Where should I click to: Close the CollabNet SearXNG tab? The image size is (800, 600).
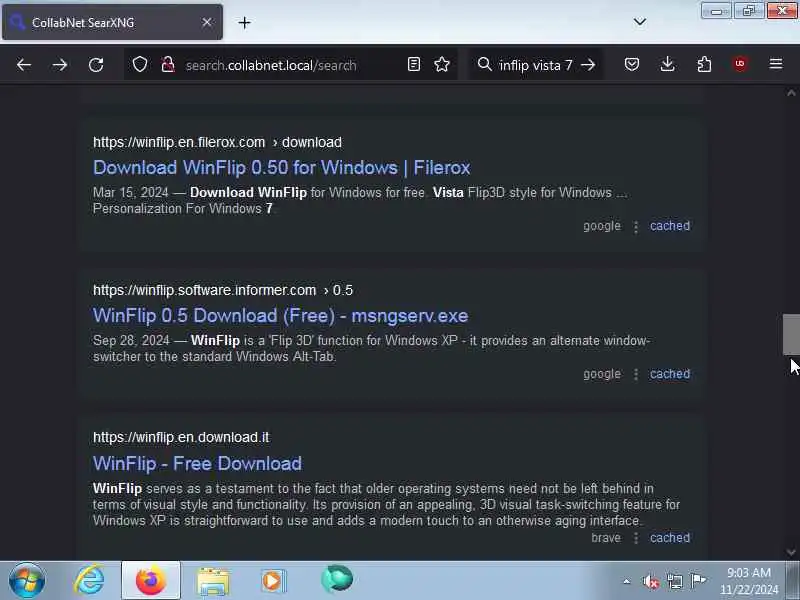(207, 22)
